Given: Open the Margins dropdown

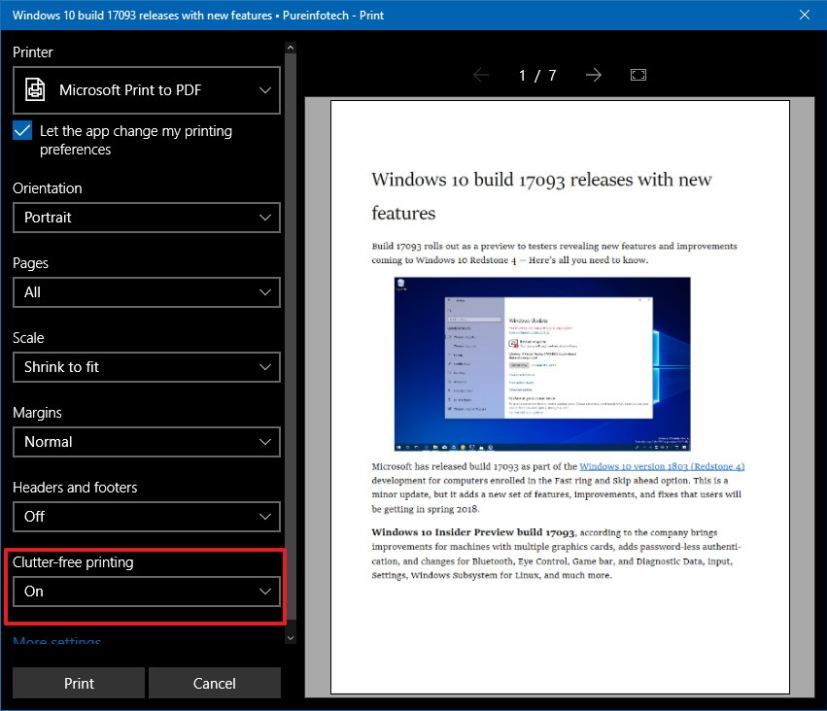Looking at the screenshot, I should click(x=146, y=441).
